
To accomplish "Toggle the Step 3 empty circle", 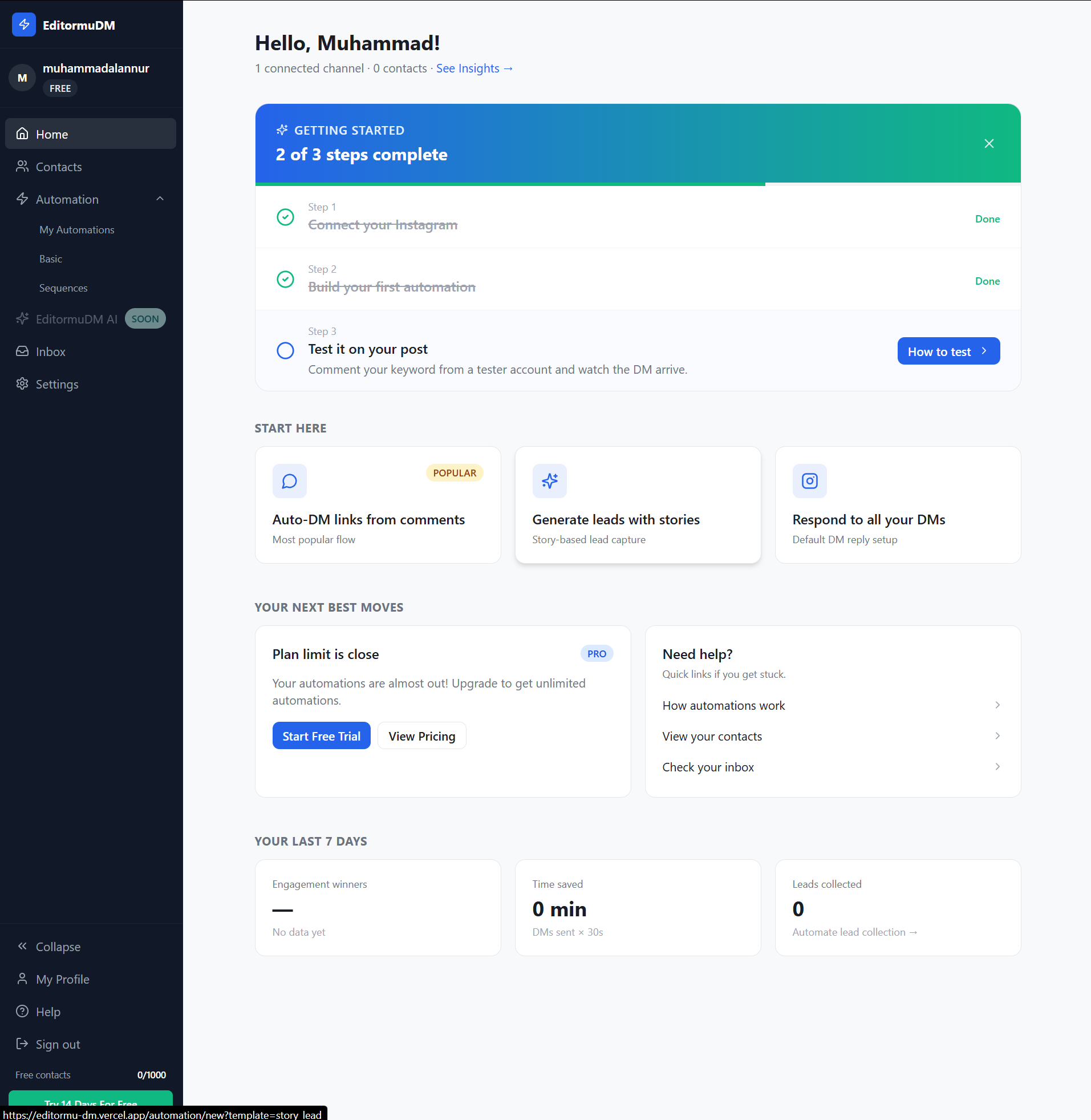I will click(285, 350).
